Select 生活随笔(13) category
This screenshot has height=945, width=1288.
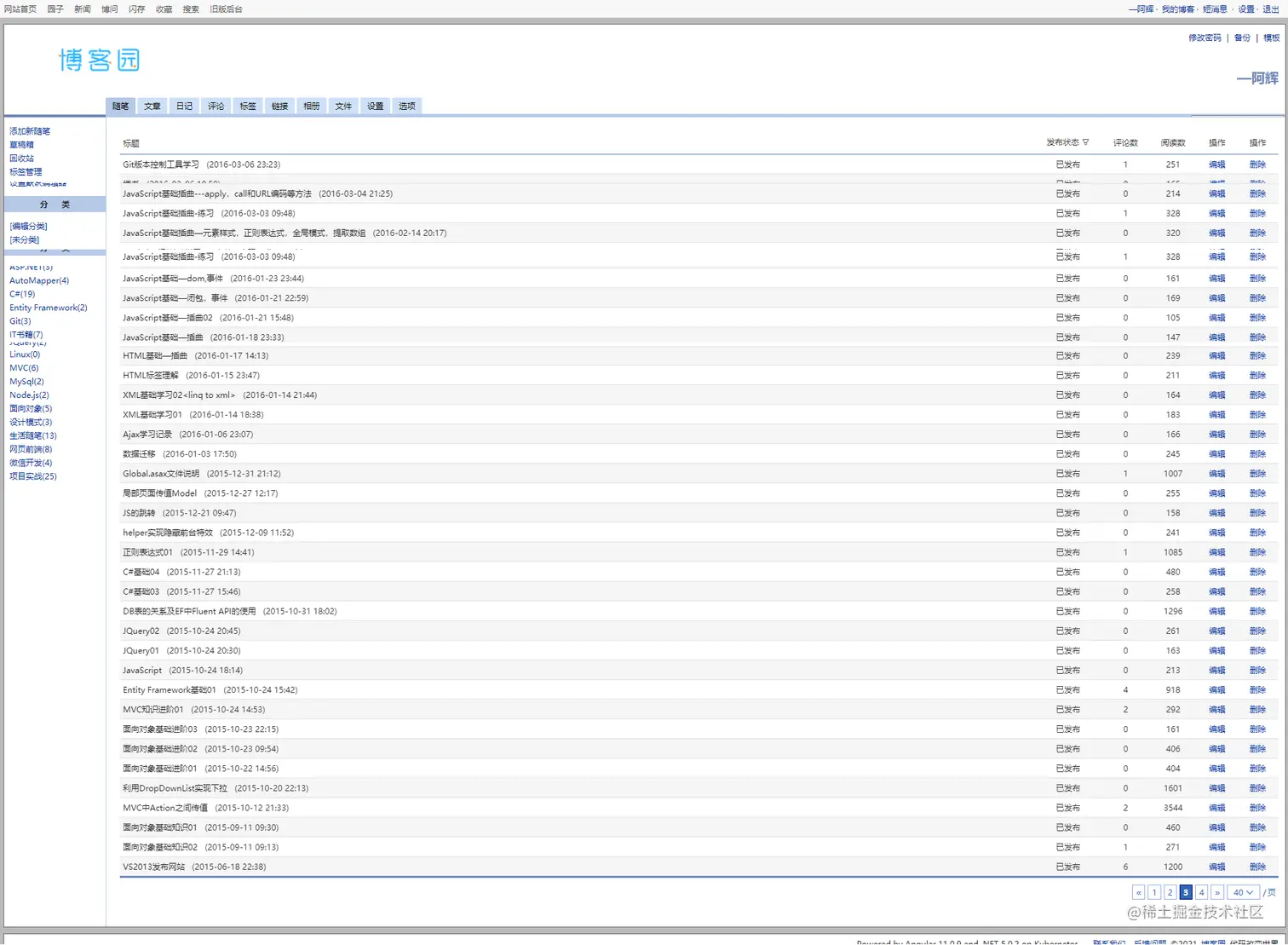point(33,436)
